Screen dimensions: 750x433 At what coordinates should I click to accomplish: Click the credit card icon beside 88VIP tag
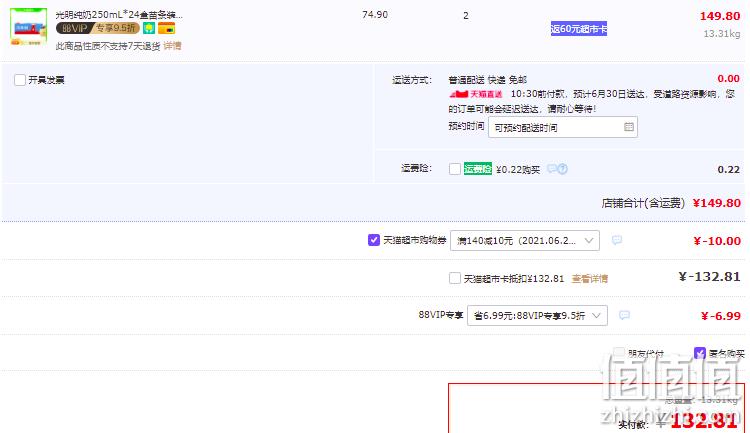click(166, 28)
